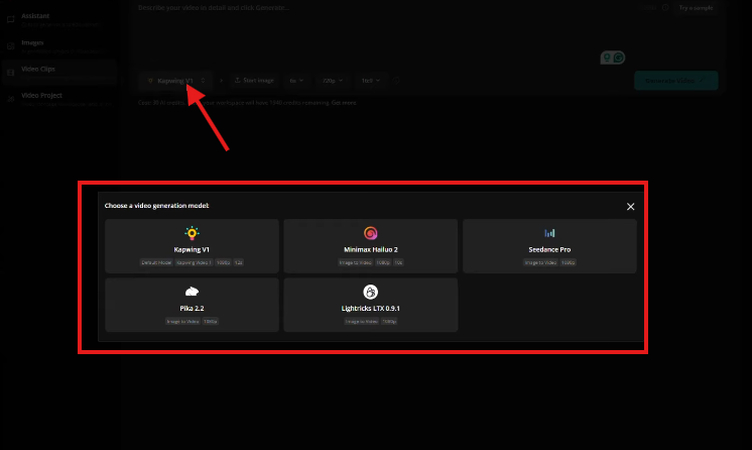
Task: Choose the Lightricks LTX 0.9.1 icon
Action: click(370, 291)
